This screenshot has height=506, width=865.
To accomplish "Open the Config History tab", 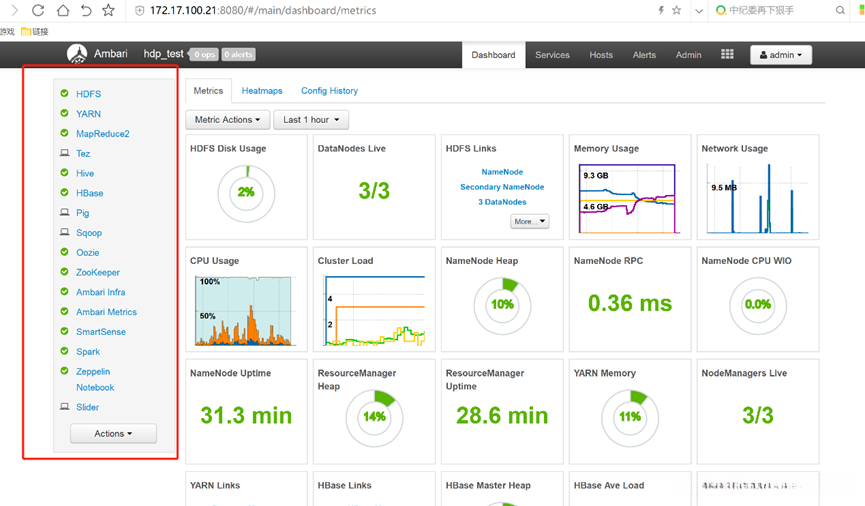I will click(329, 91).
